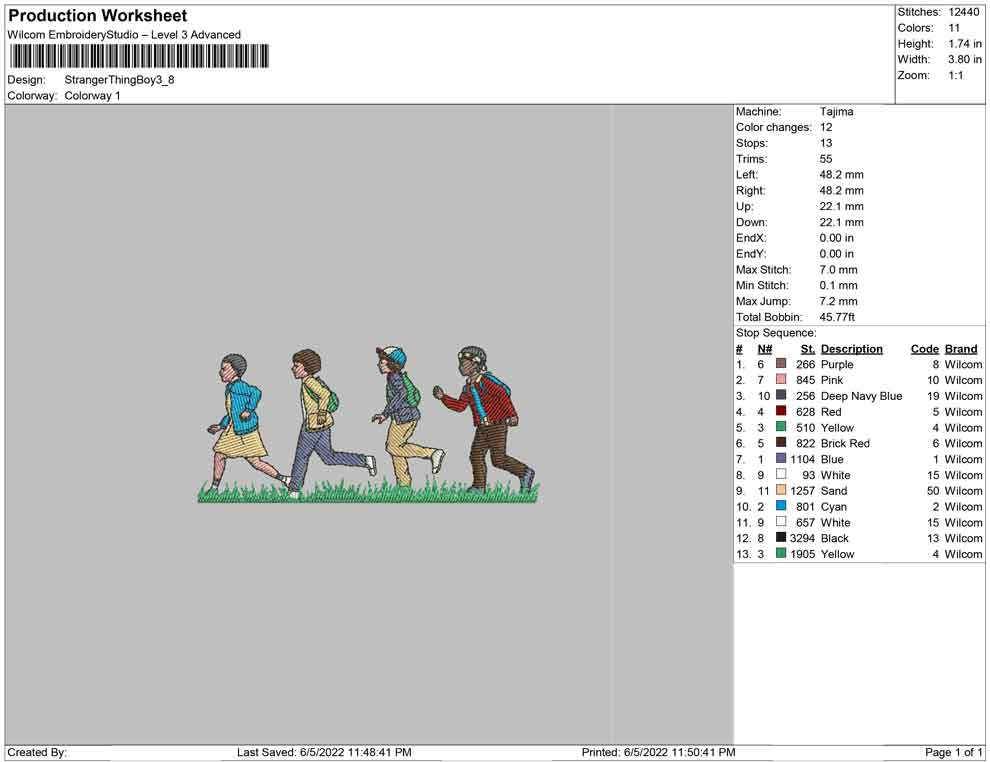990x762 pixels.
Task: Click the swatch for Yellow with 1905 stitches
Action: [781, 553]
